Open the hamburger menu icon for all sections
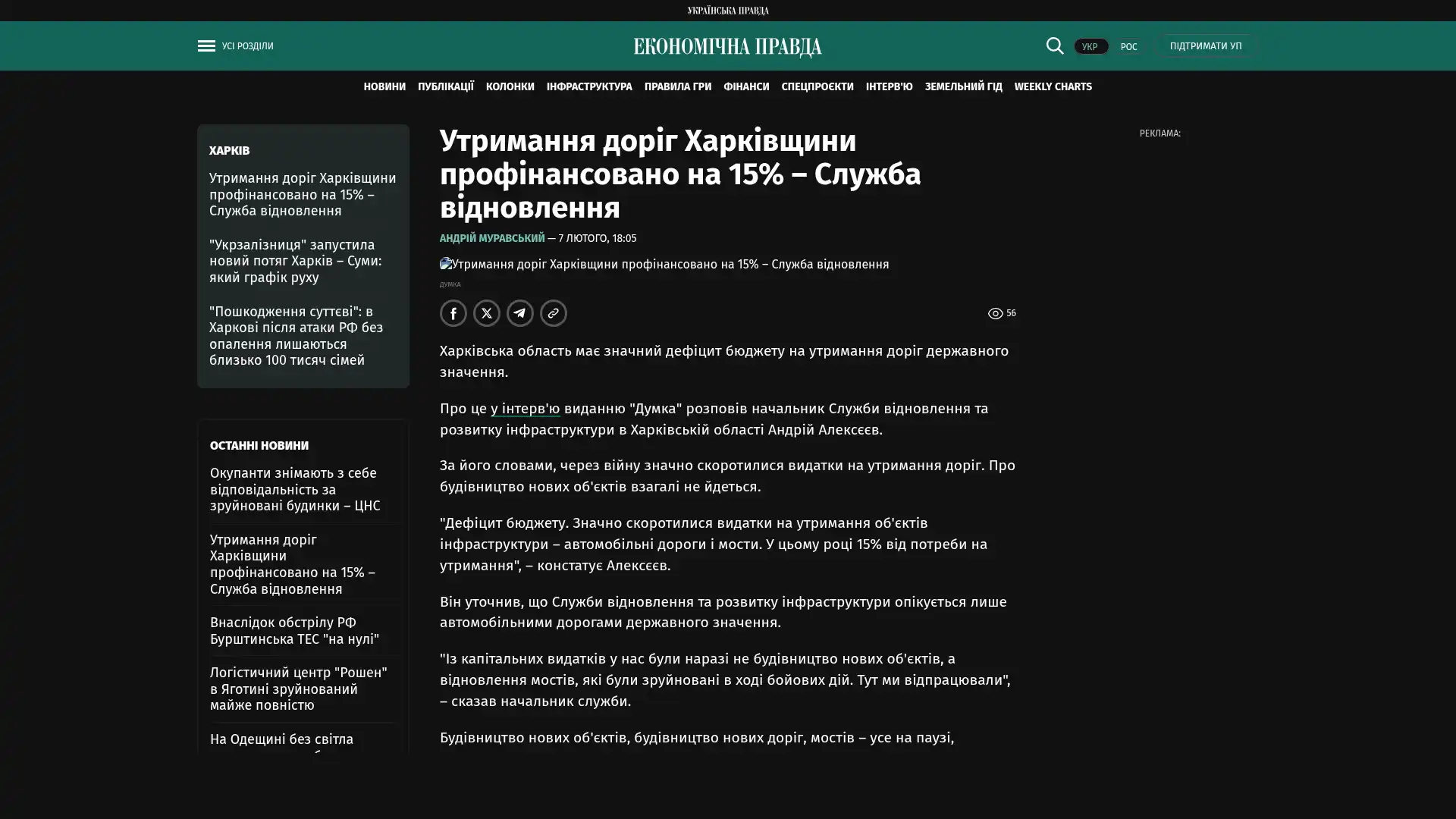1456x819 pixels. tap(206, 46)
